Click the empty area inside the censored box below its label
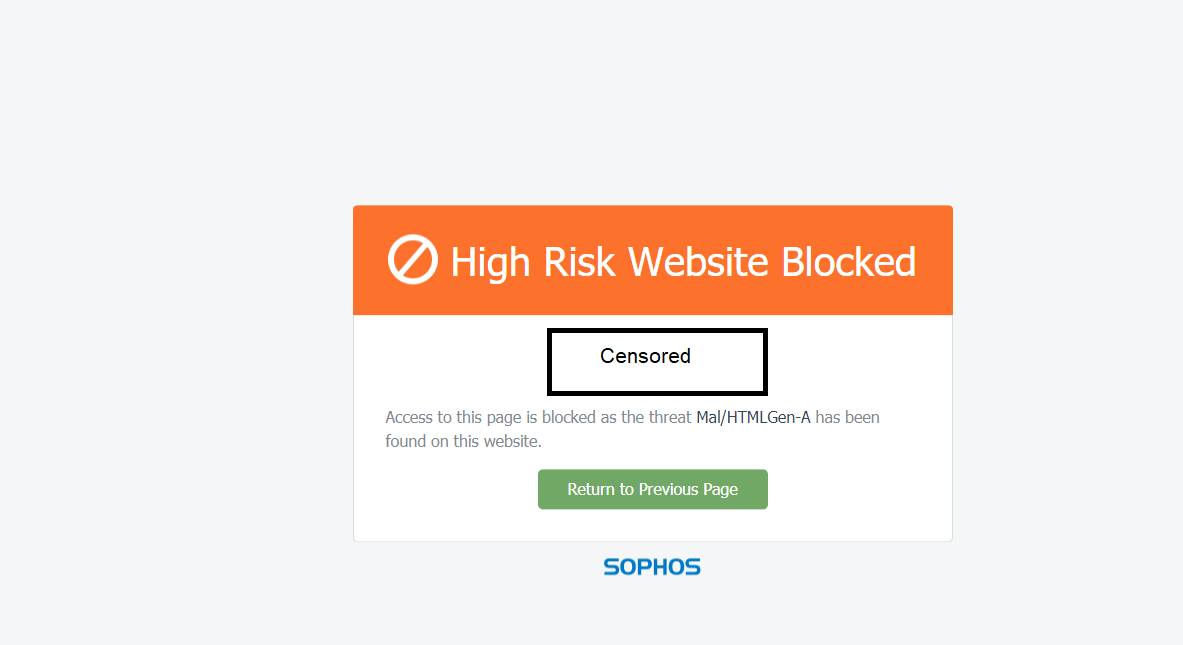 pyautogui.click(x=656, y=379)
